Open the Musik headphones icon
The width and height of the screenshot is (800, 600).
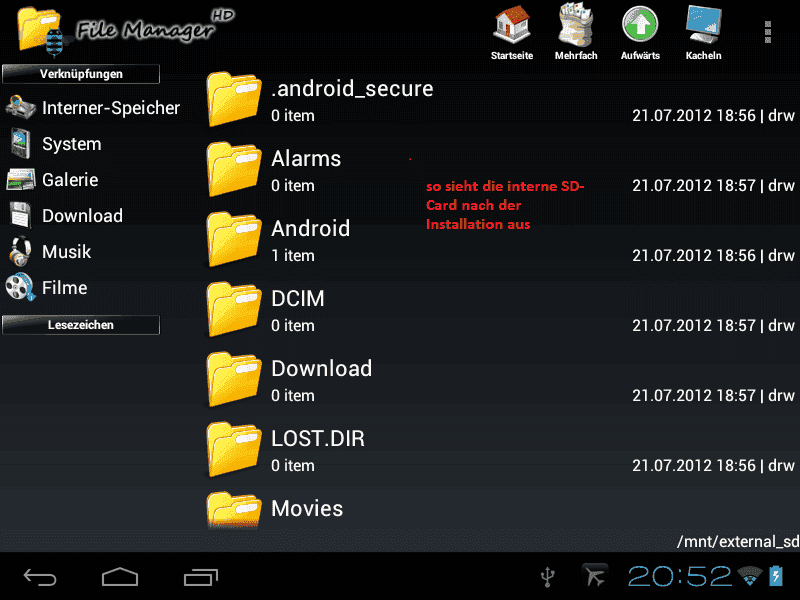coord(20,251)
